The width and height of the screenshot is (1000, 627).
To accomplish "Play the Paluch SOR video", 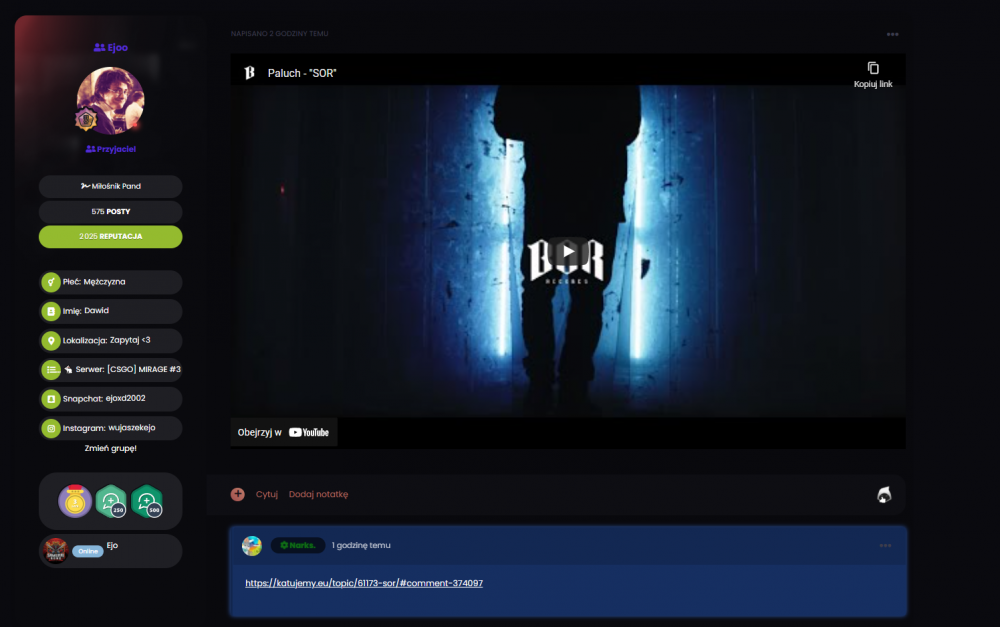I will 568,251.
